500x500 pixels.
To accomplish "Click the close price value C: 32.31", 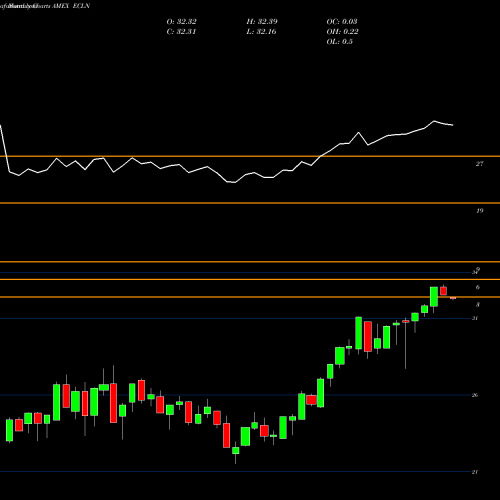I will [181, 32].
